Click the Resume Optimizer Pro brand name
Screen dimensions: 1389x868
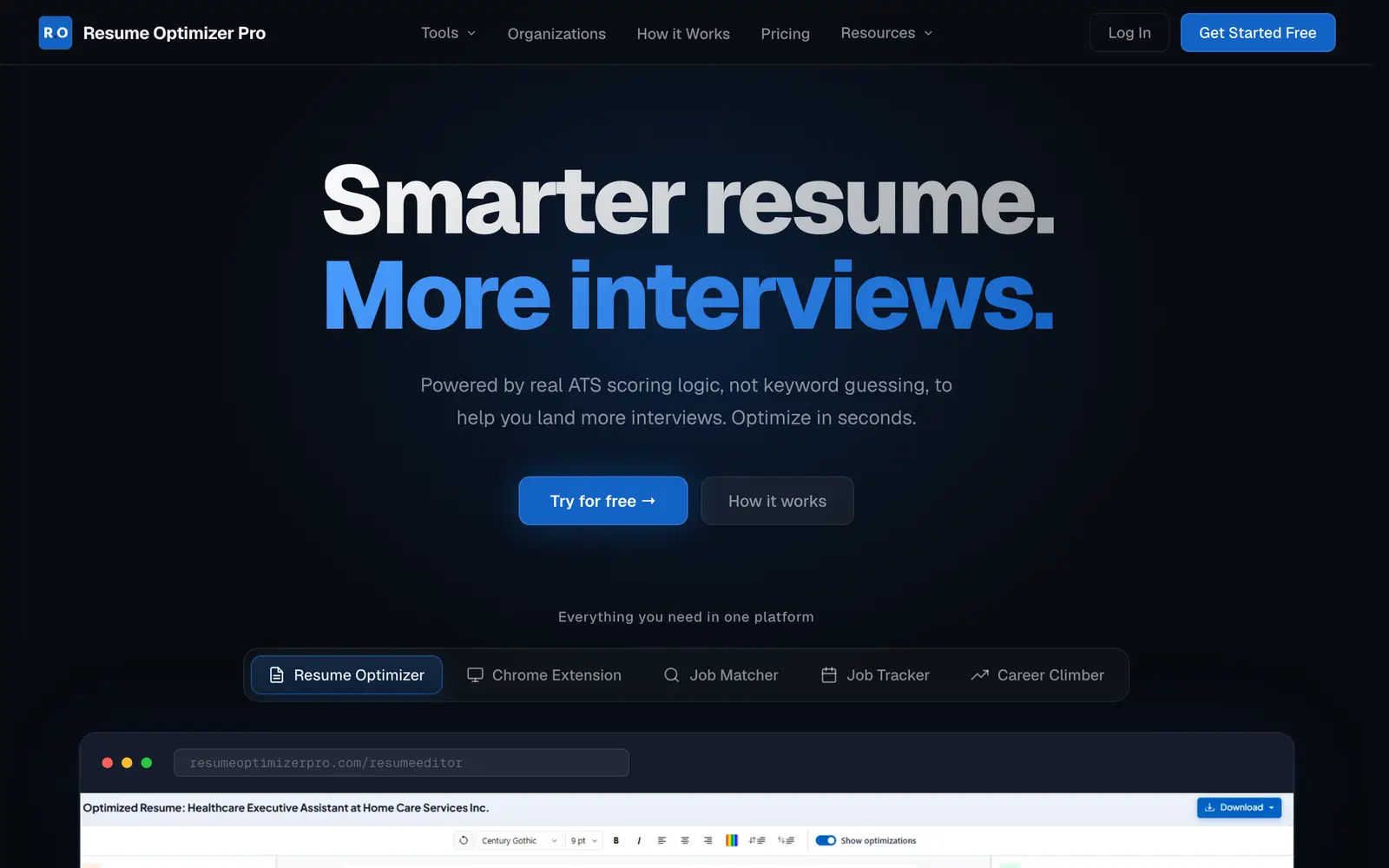[174, 33]
